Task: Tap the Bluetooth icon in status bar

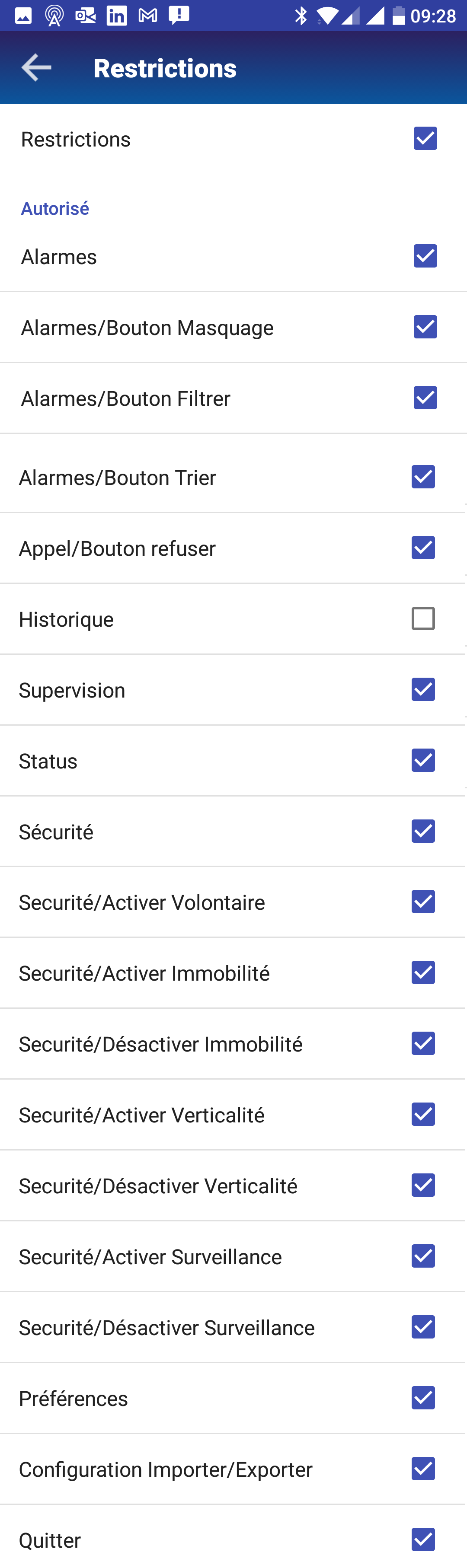Action: [300, 16]
